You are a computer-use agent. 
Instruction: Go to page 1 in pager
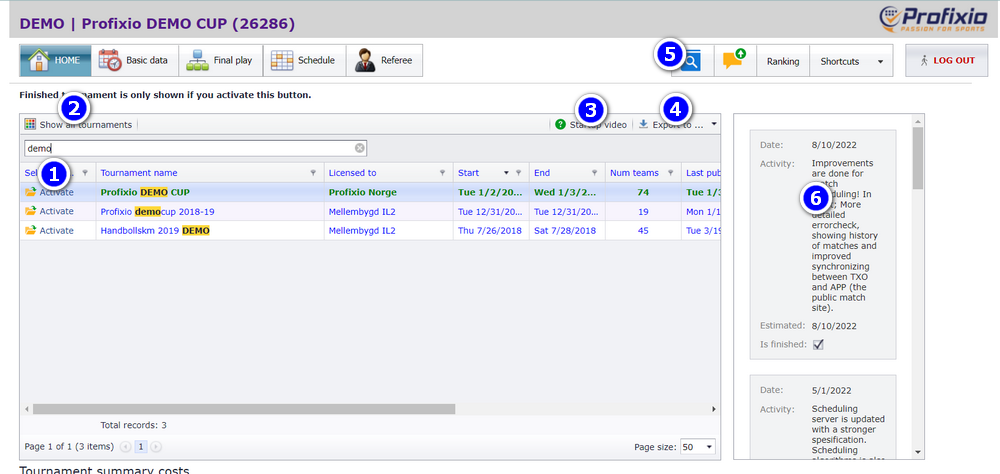(140, 447)
